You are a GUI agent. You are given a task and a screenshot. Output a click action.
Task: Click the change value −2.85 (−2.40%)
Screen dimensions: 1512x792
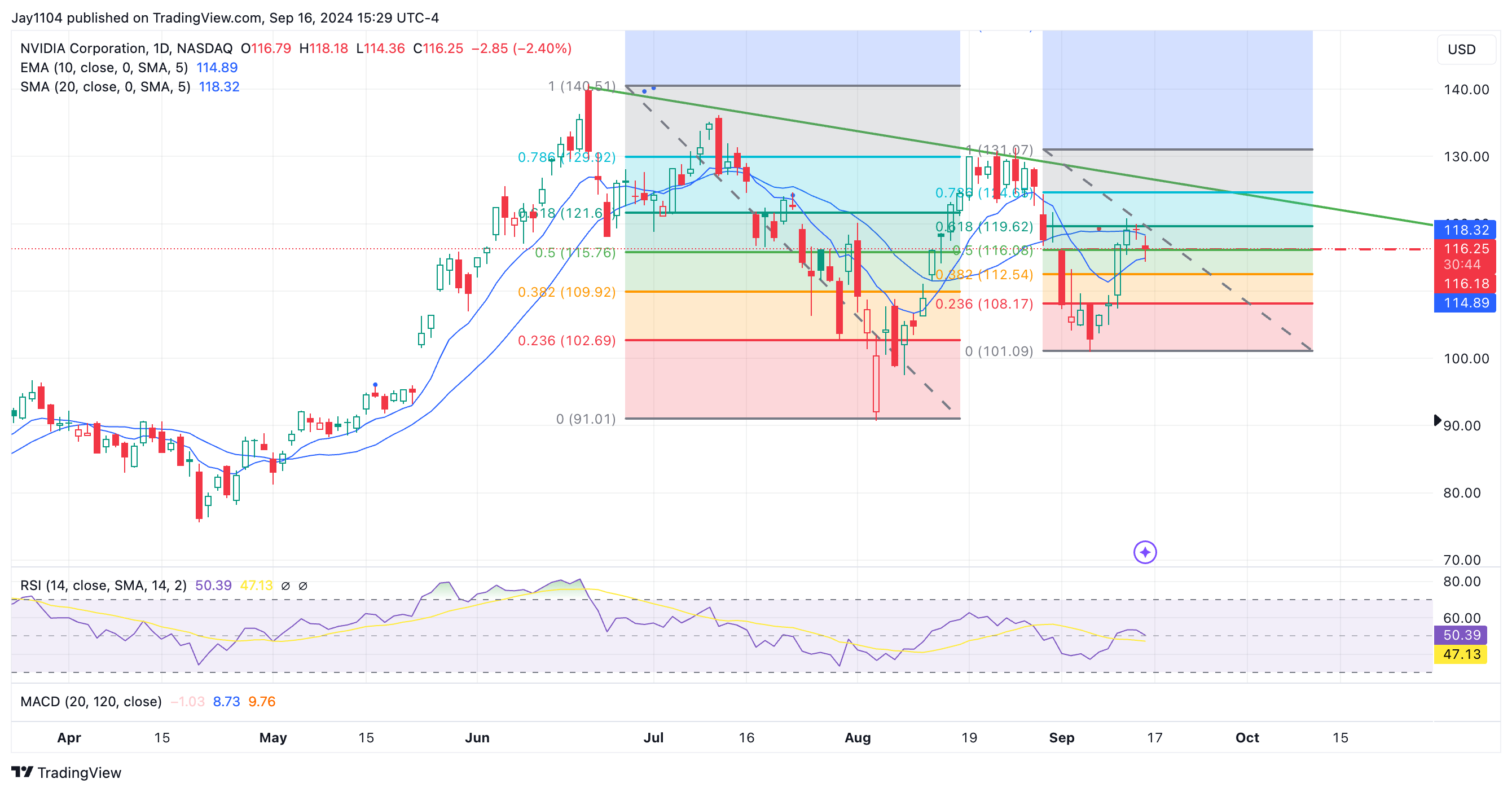pos(521,48)
